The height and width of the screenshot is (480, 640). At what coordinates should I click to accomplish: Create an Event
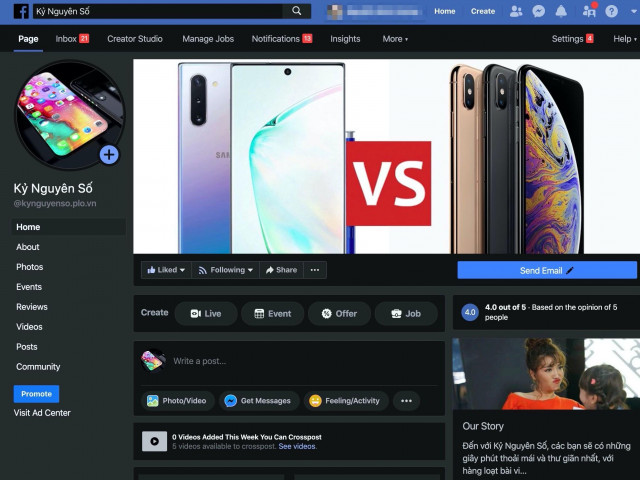pyautogui.click(x=272, y=313)
